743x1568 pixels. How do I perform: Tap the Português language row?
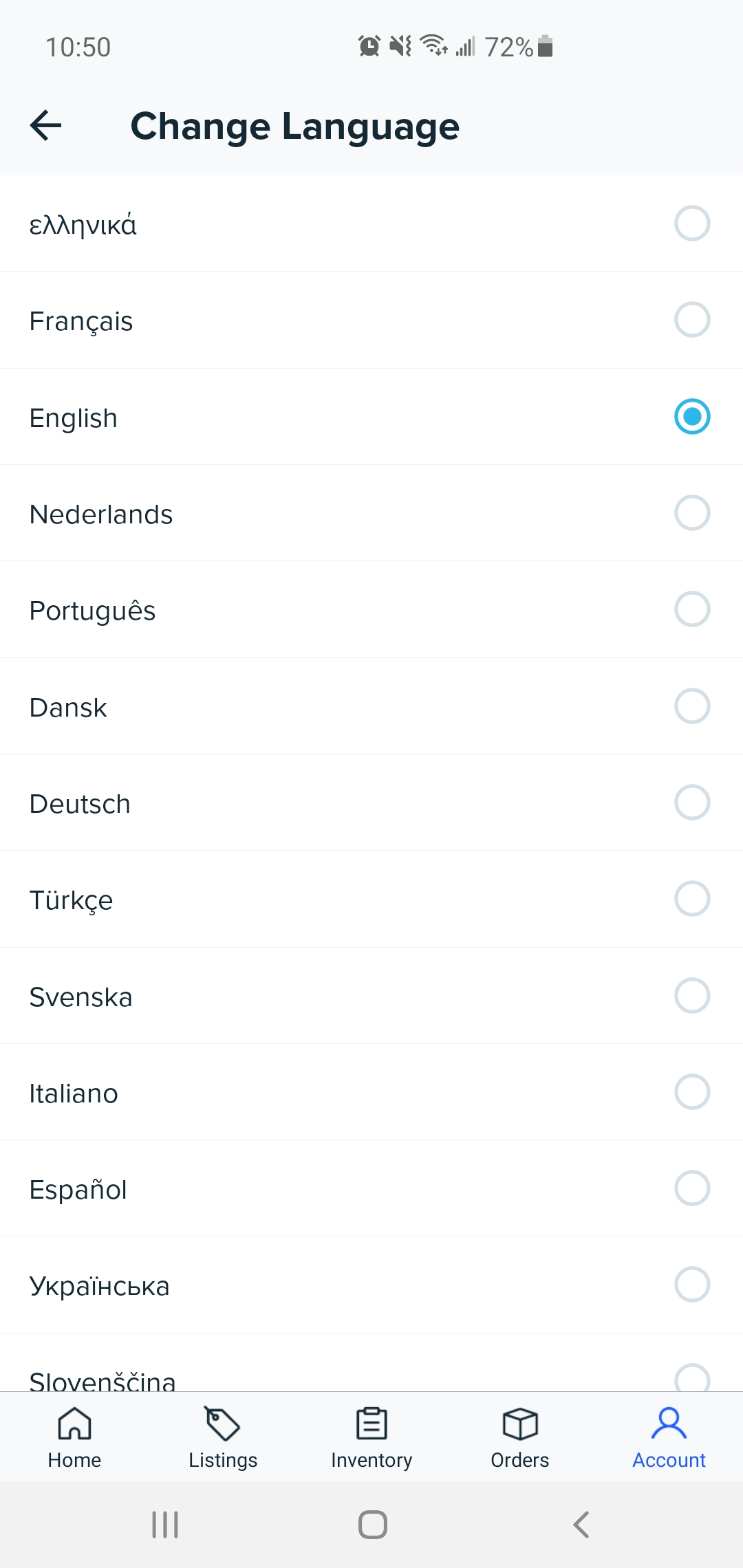pyautogui.click(x=371, y=610)
